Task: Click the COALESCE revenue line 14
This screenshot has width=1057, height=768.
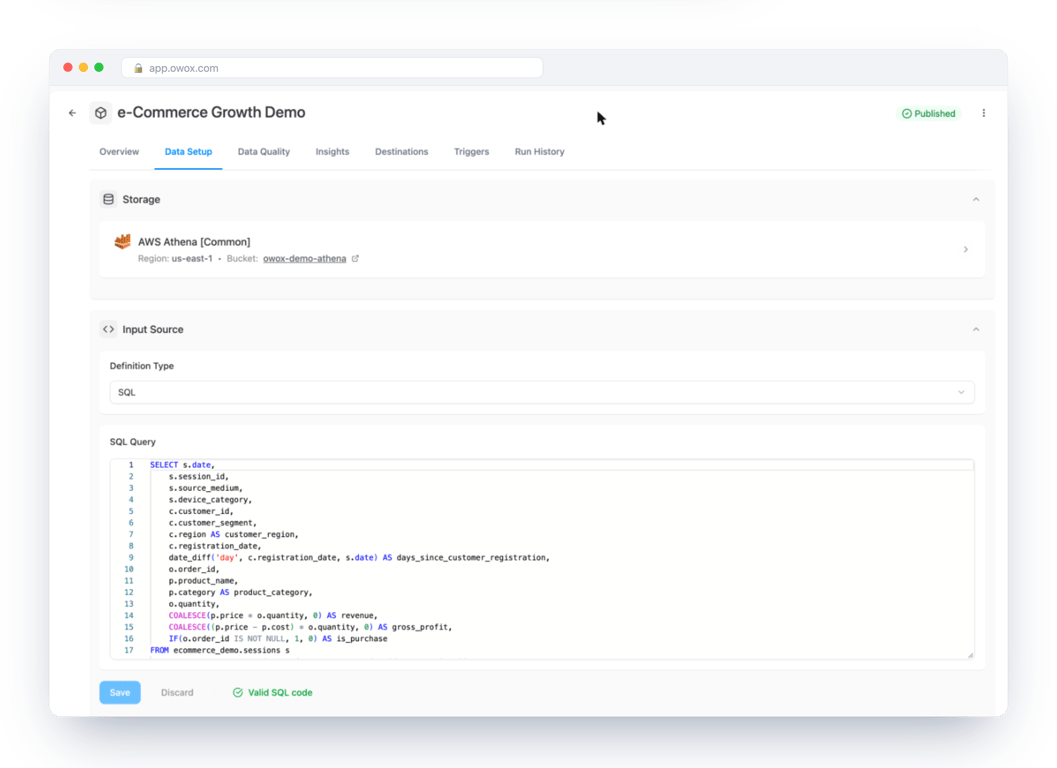Action: pyautogui.click(x=273, y=616)
